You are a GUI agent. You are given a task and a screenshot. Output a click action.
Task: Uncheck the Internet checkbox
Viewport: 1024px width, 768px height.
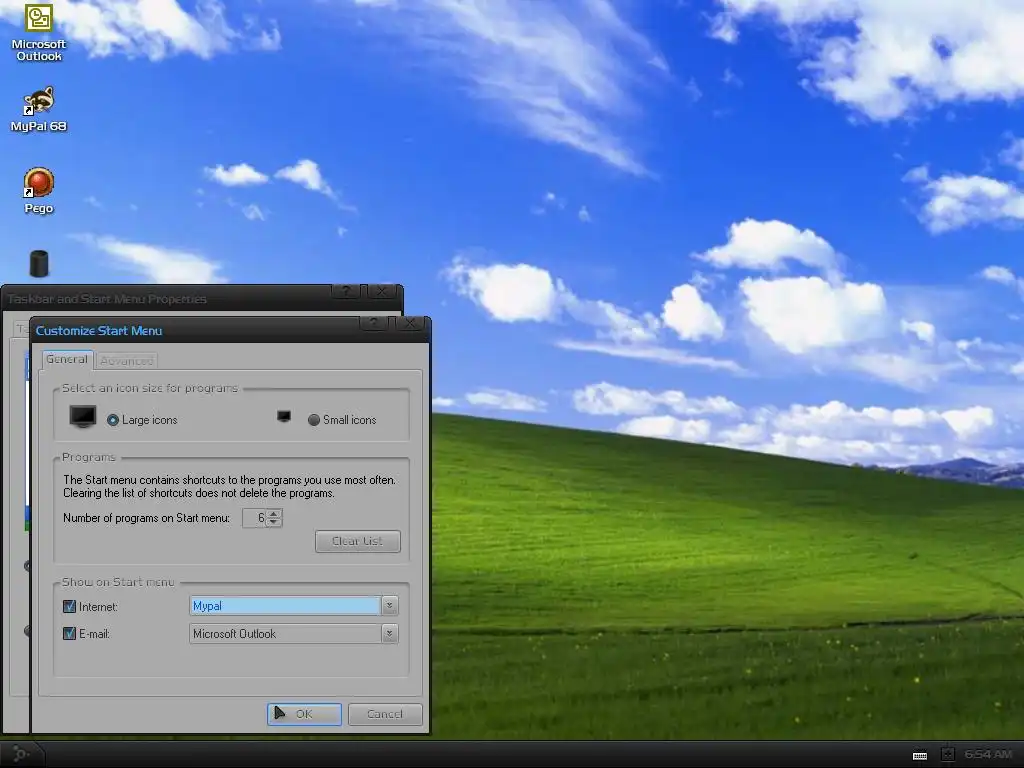tap(69, 607)
